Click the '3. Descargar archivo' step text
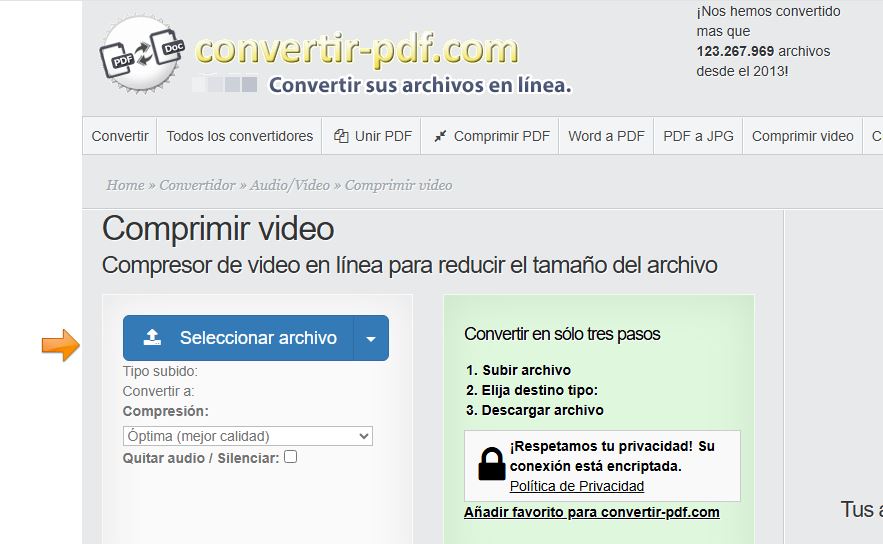Screen dimensions: 883x544 (x=535, y=410)
